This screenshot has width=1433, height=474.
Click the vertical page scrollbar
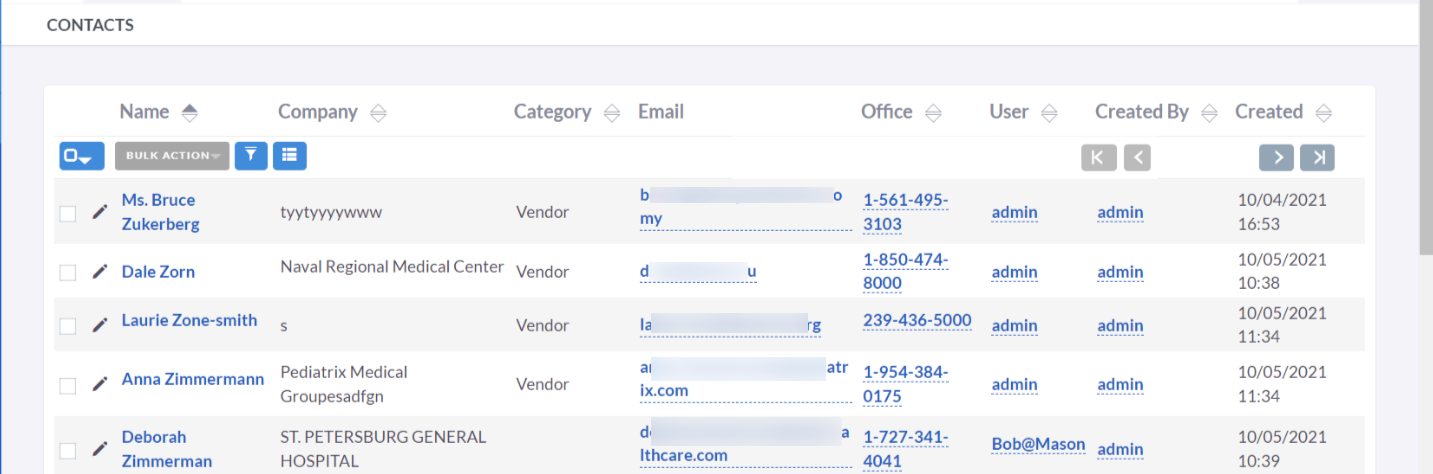[x=1425, y=150]
